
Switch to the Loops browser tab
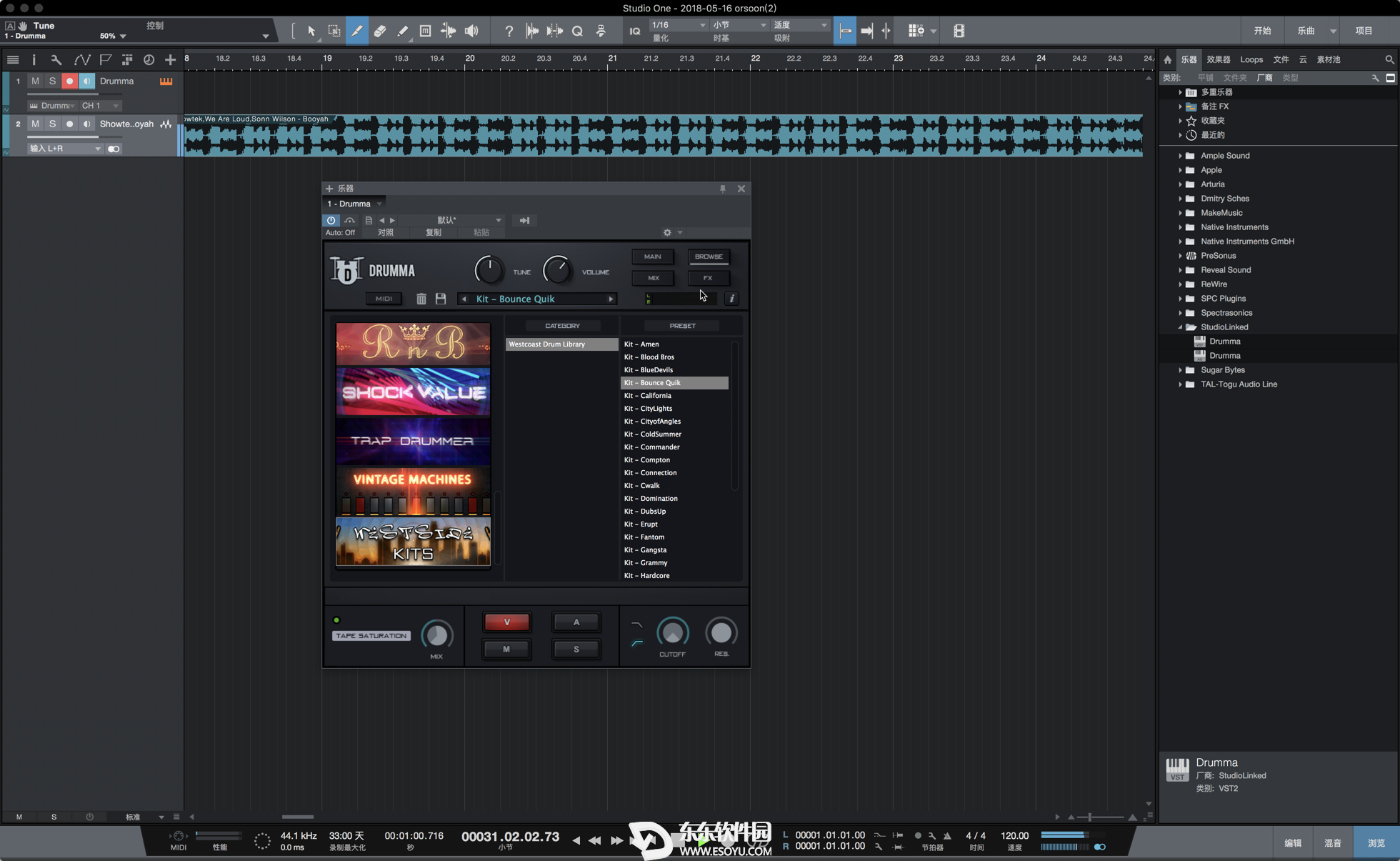point(1251,59)
